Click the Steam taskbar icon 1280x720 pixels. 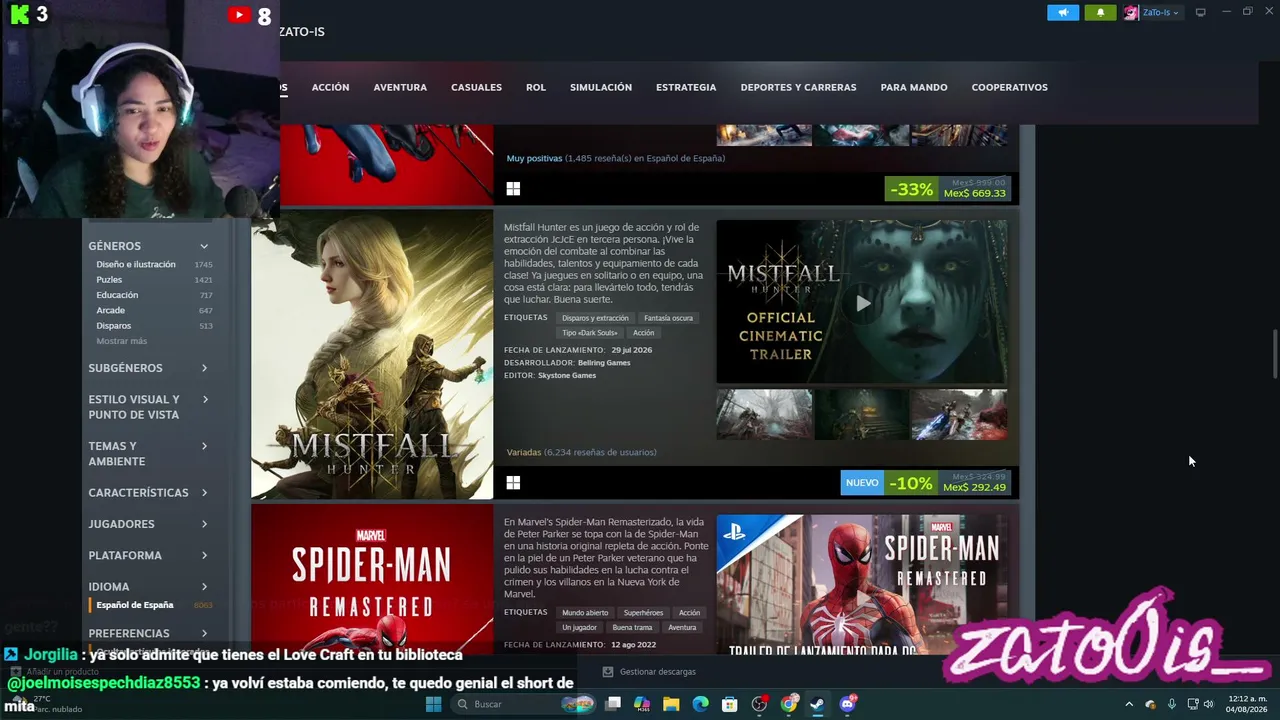tap(818, 704)
